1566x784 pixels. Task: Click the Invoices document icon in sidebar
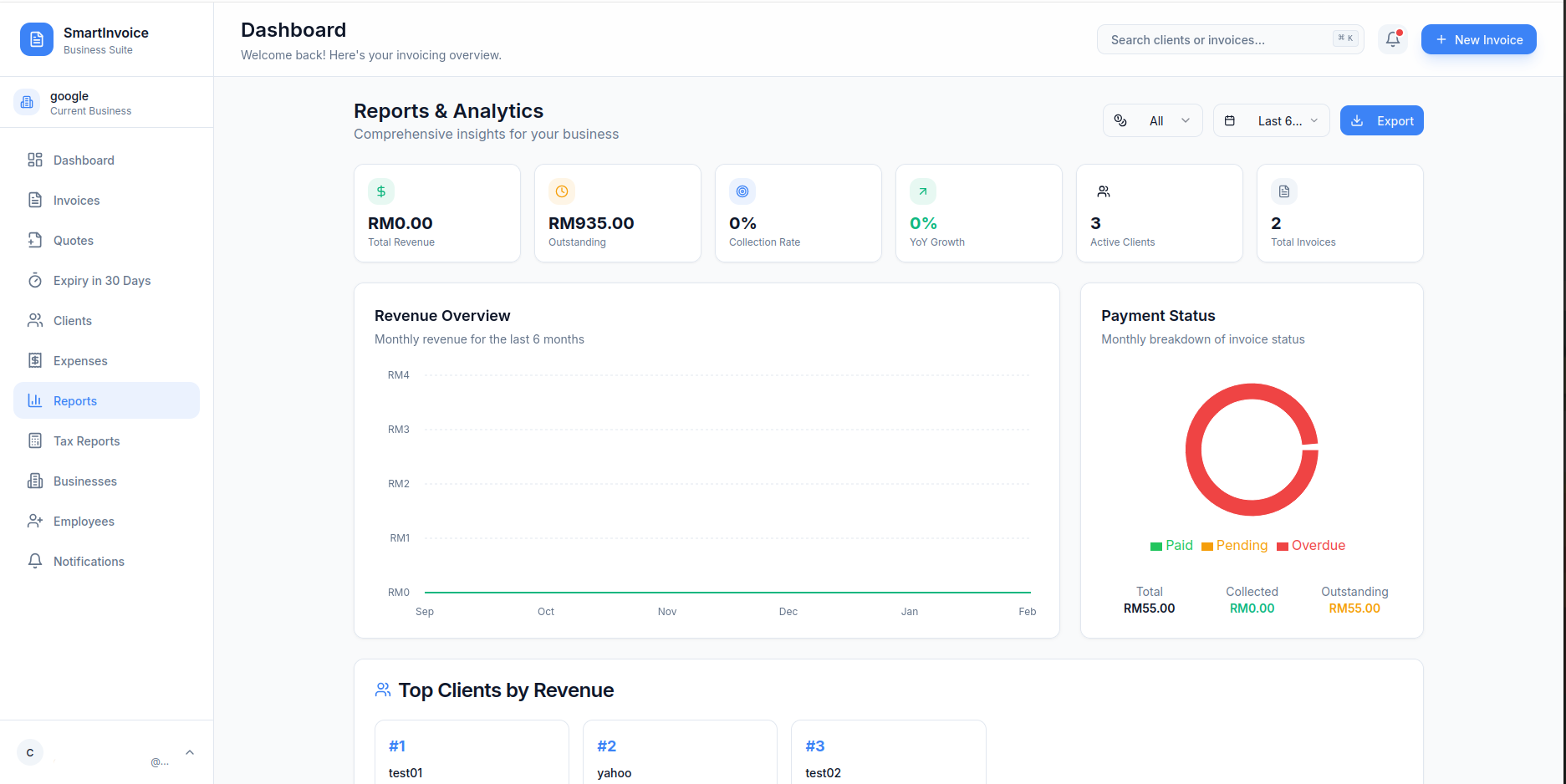point(35,200)
